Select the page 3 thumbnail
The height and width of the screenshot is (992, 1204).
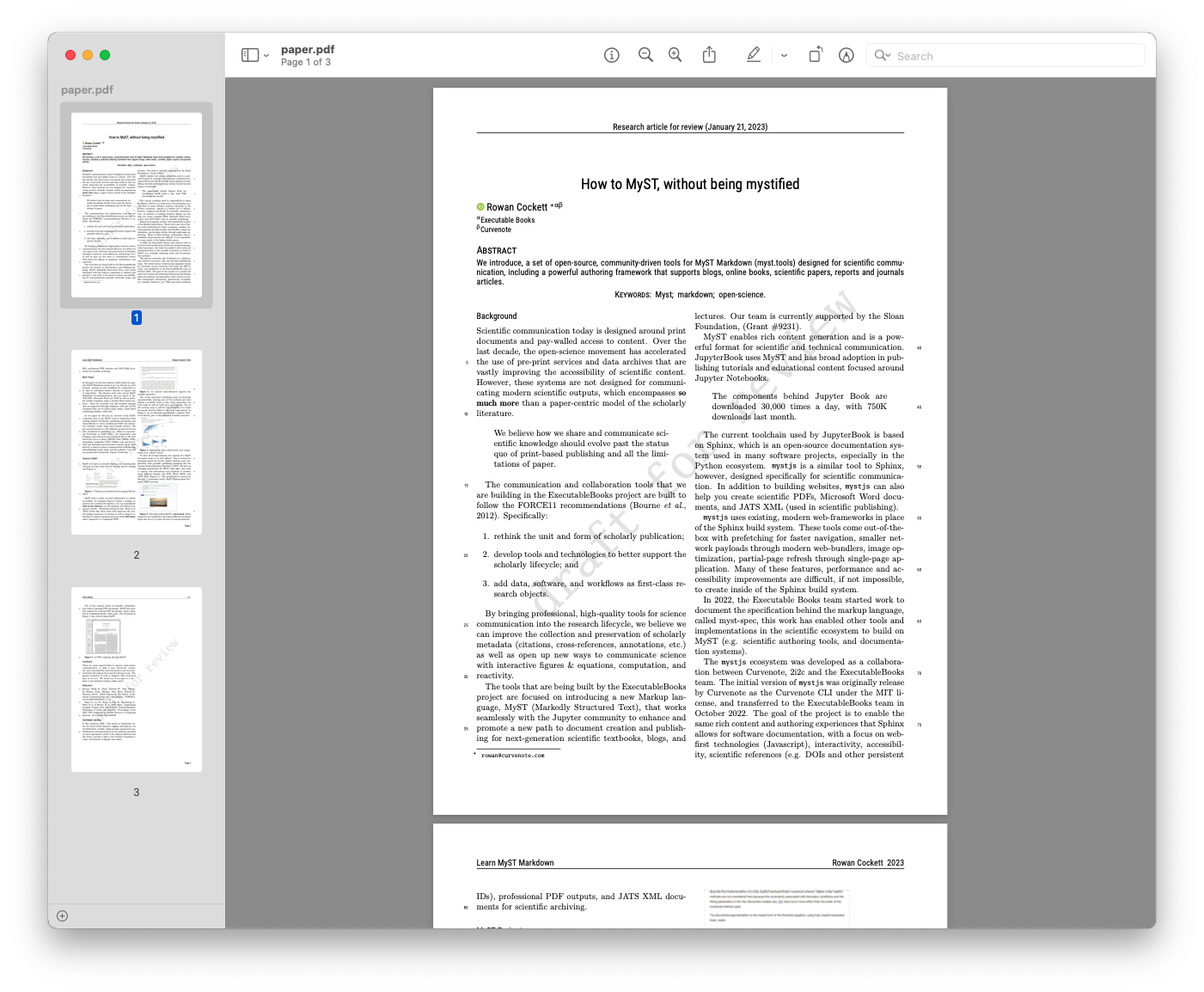point(136,678)
